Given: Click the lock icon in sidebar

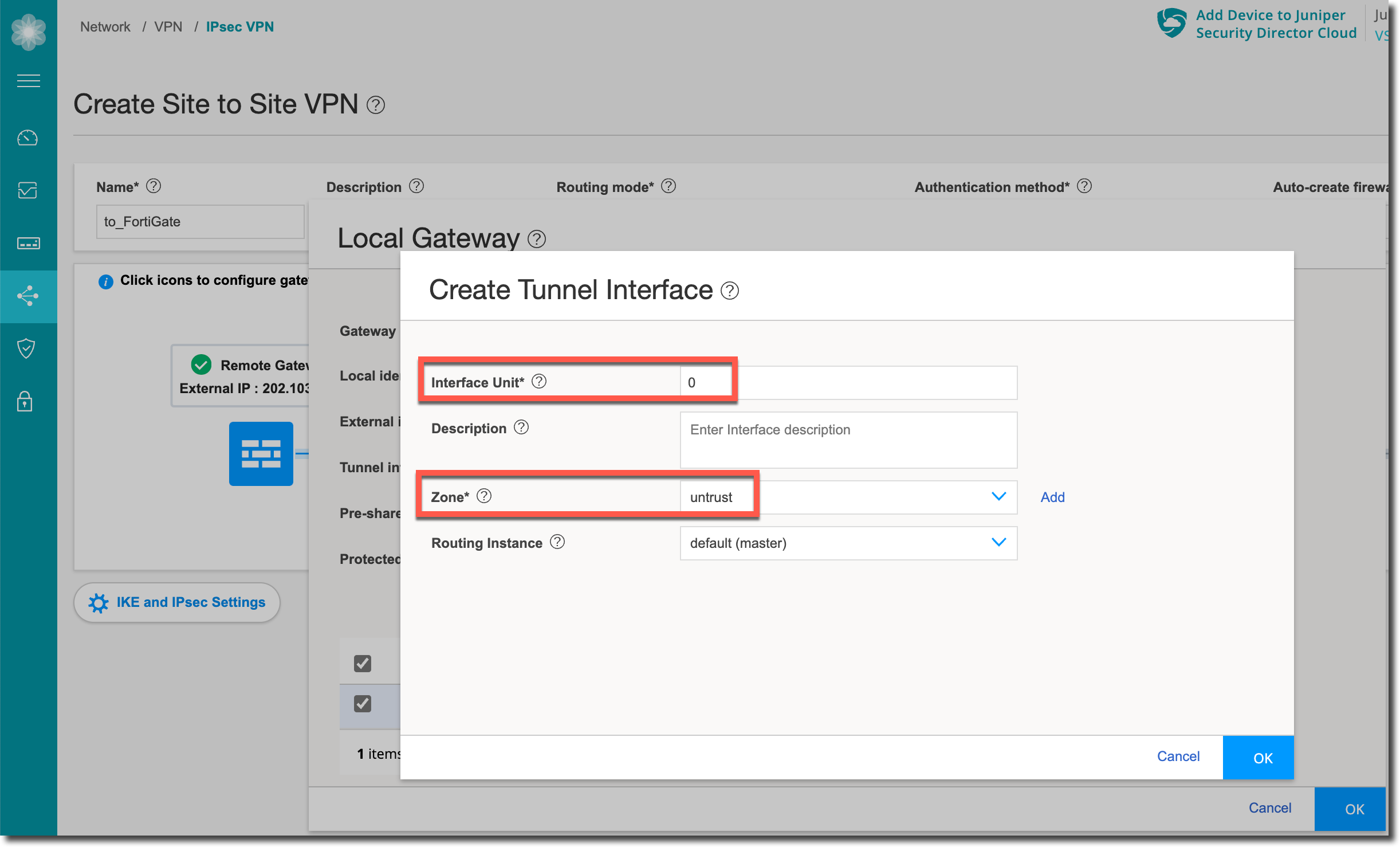Looking at the screenshot, I should click(x=25, y=401).
